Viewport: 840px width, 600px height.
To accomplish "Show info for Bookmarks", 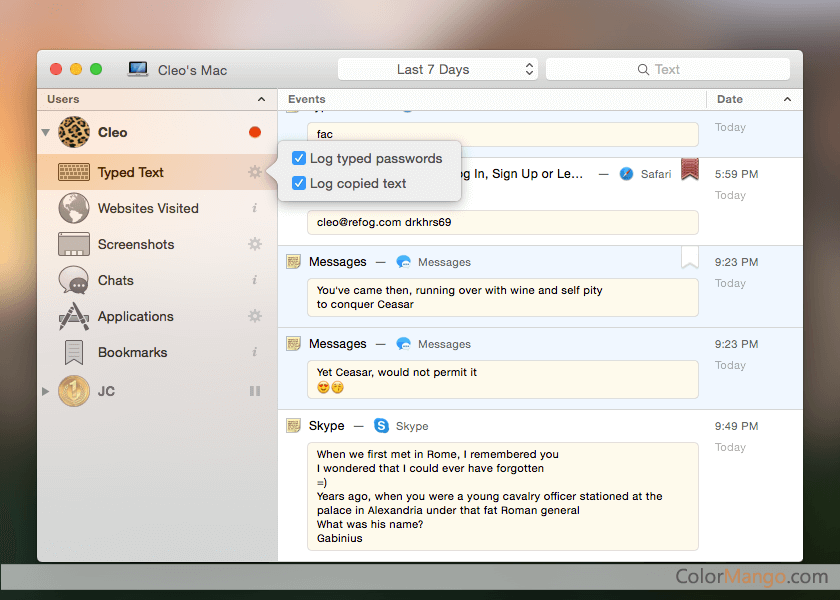I will pos(255,351).
